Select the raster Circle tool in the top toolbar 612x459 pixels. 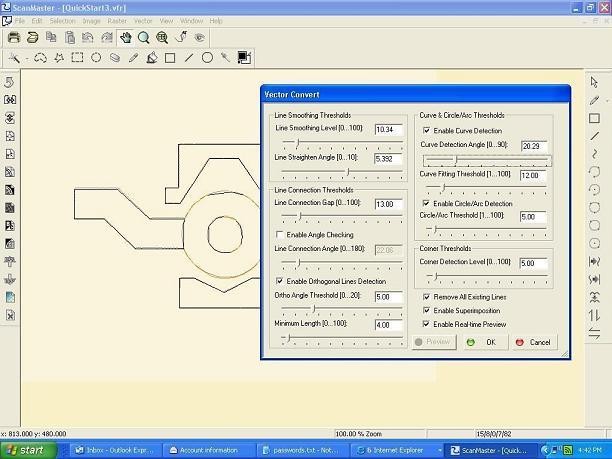click(x=207, y=58)
